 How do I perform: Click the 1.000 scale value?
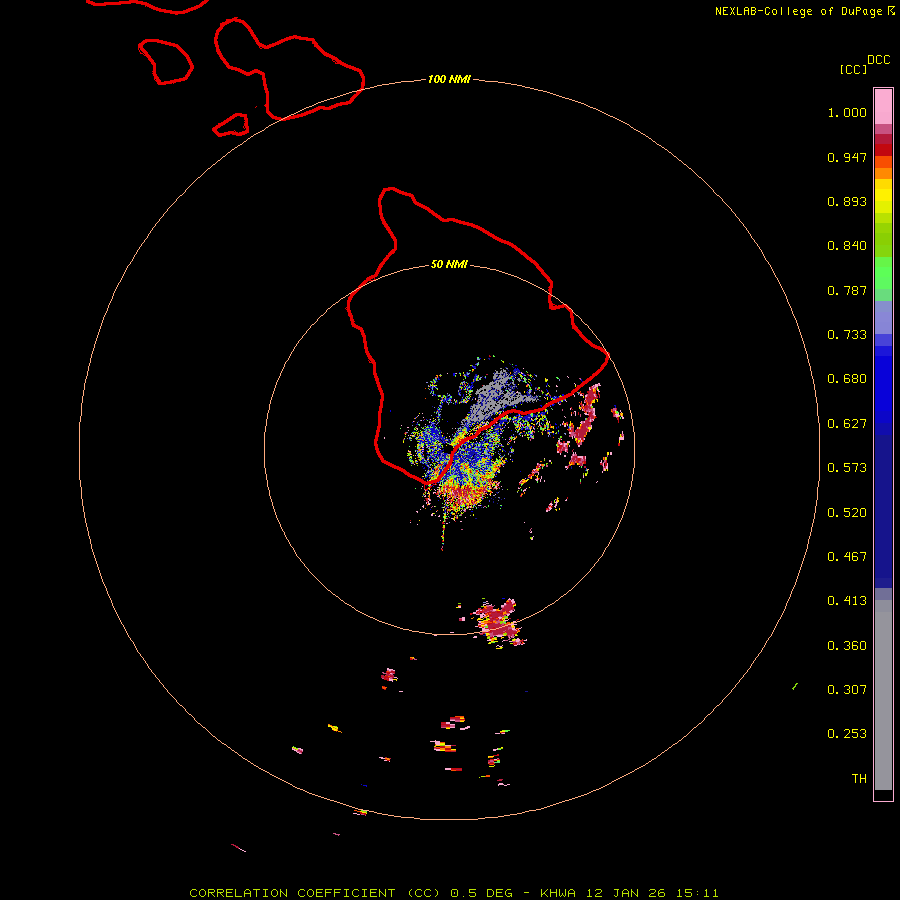tap(847, 112)
